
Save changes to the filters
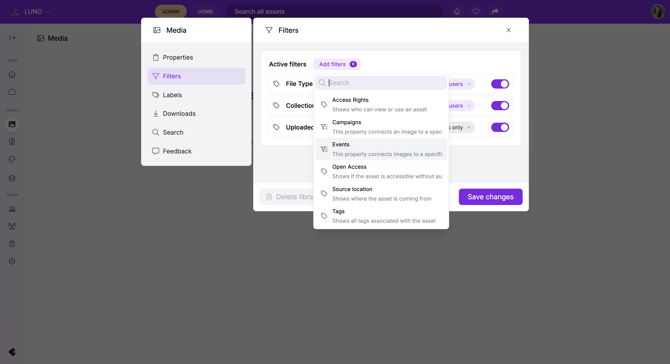click(x=491, y=197)
